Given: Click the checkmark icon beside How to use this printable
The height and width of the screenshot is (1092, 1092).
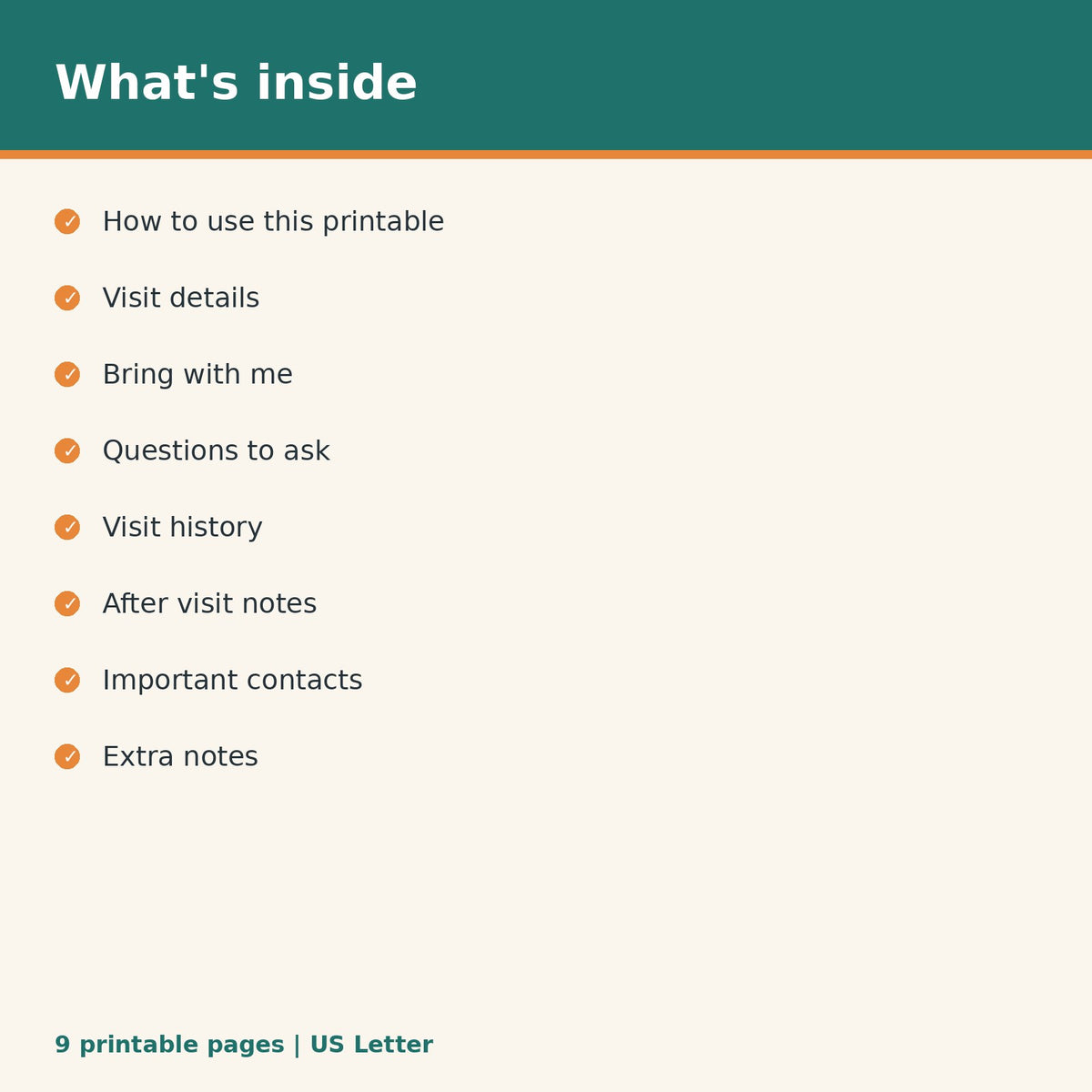Looking at the screenshot, I should pyautogui.click(x=67, y=222).
